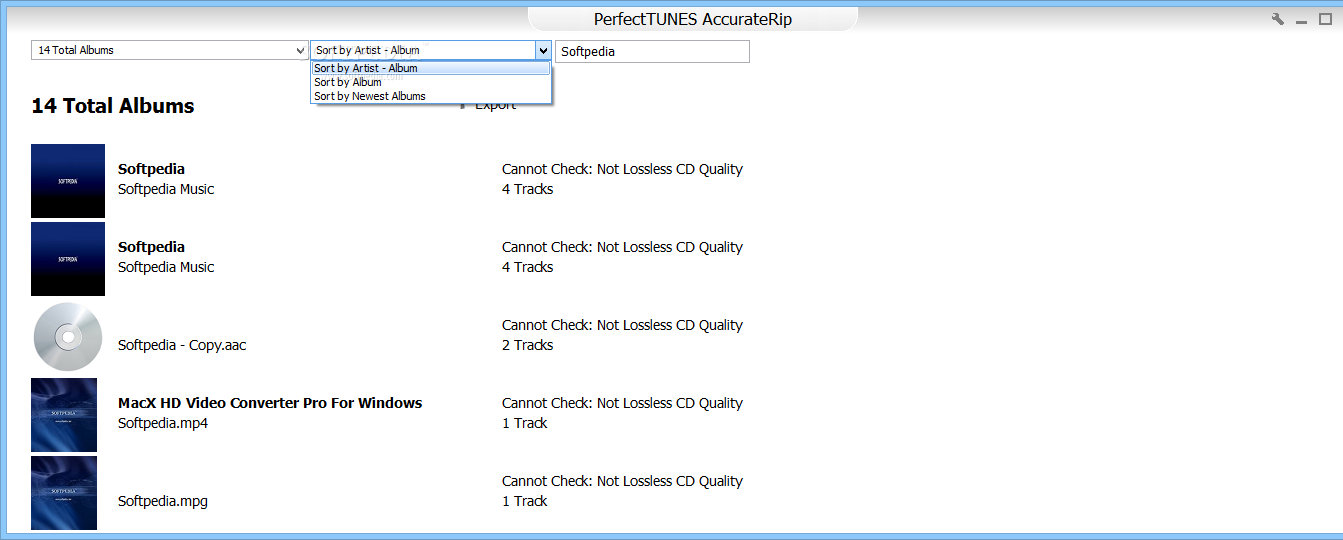Screen dimensions: 1343x540
Task: Collapse the sort dropdown using its arrow
Action: pos(543,50)
